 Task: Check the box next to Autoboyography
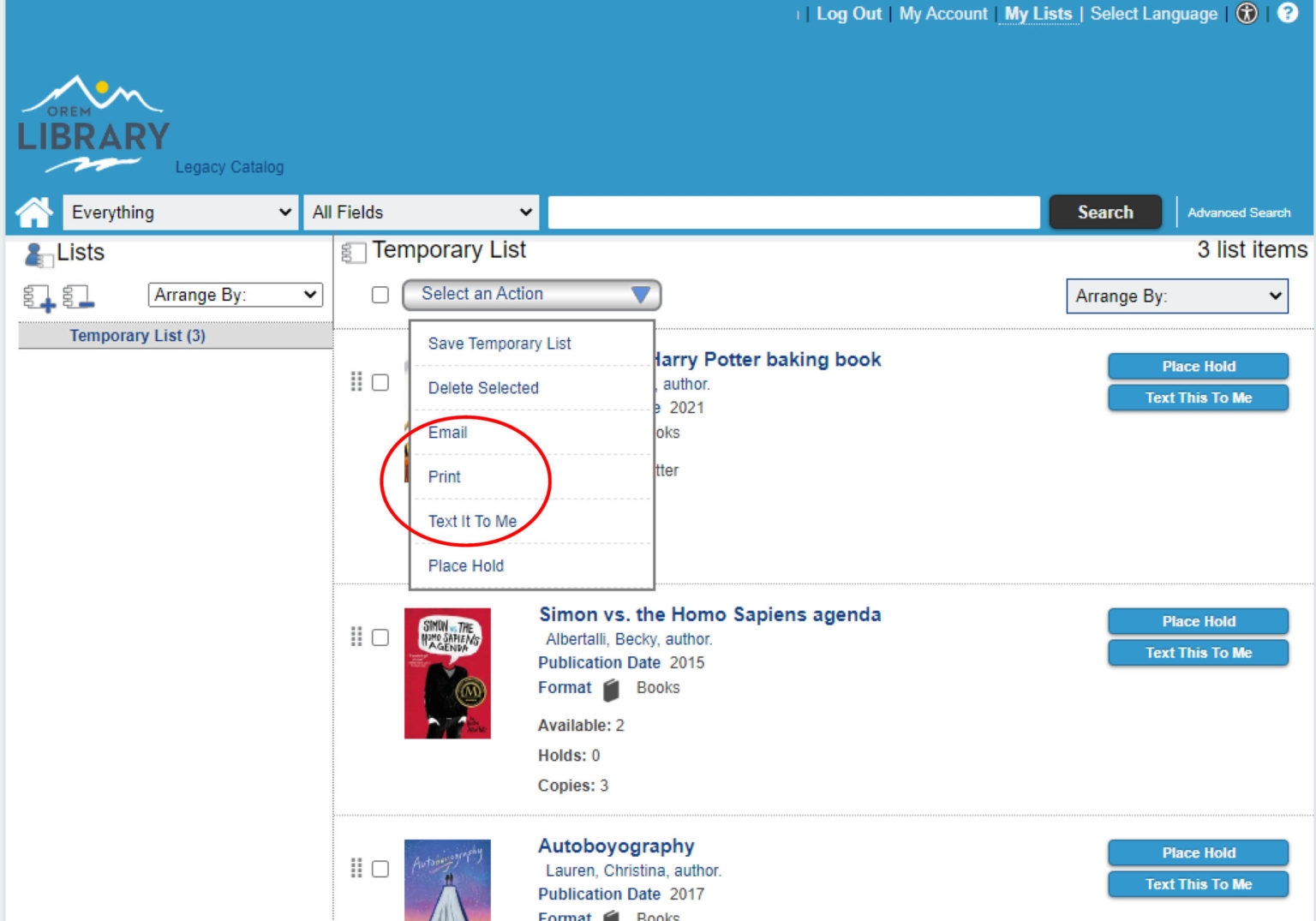380,869
